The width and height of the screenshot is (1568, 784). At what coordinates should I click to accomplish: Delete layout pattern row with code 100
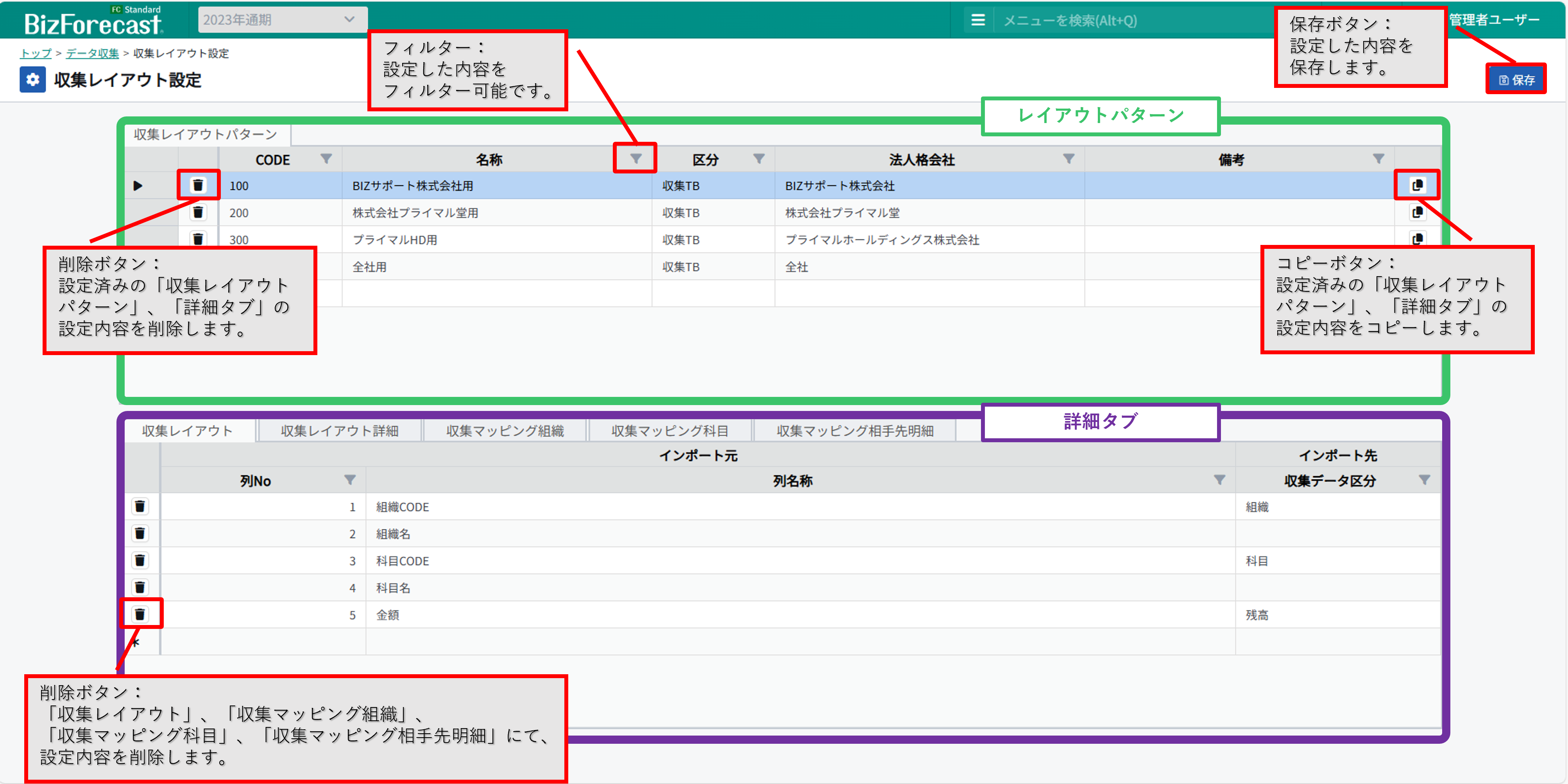point(198,185)
